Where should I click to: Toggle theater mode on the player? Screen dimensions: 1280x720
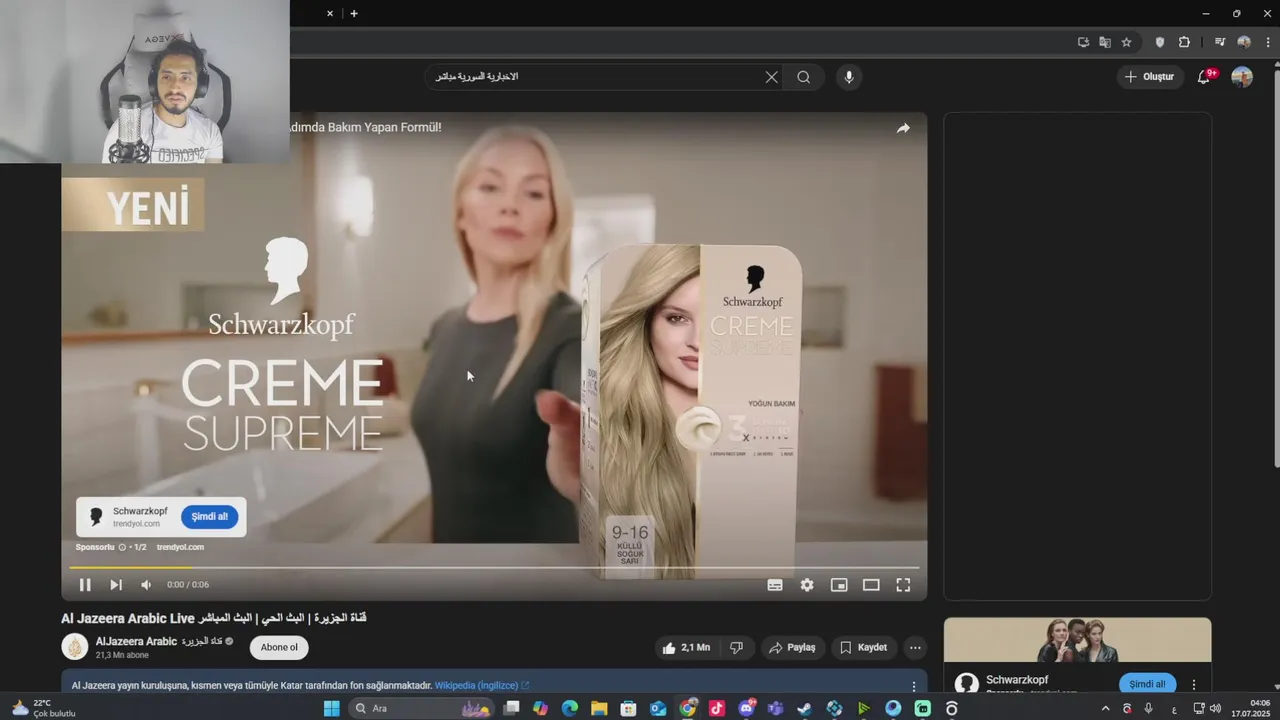tap(871, 585)
